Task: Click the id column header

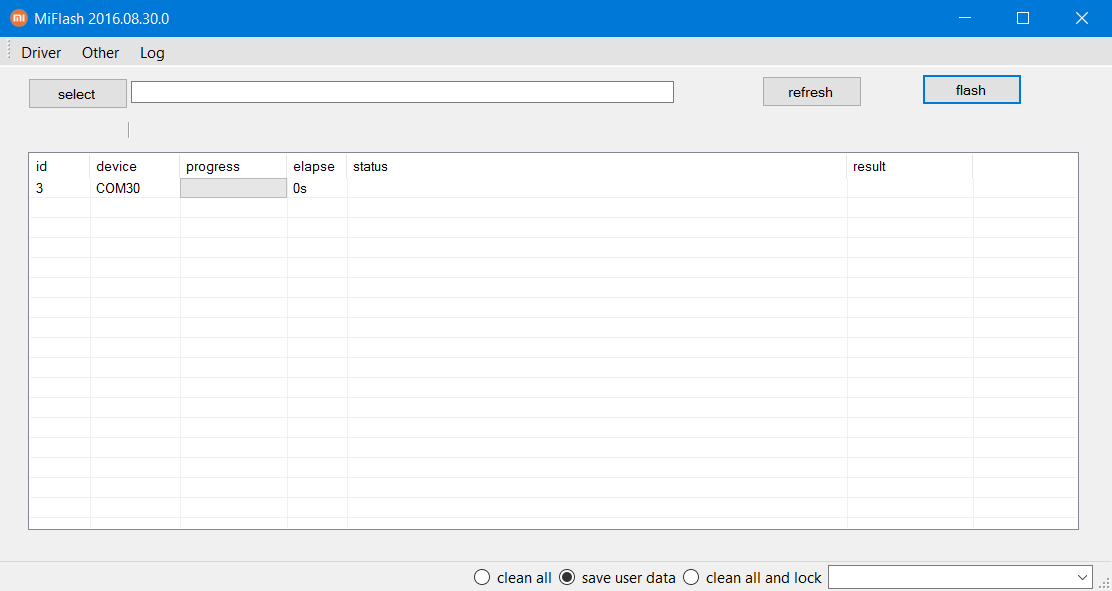Action: pos(60,167)
